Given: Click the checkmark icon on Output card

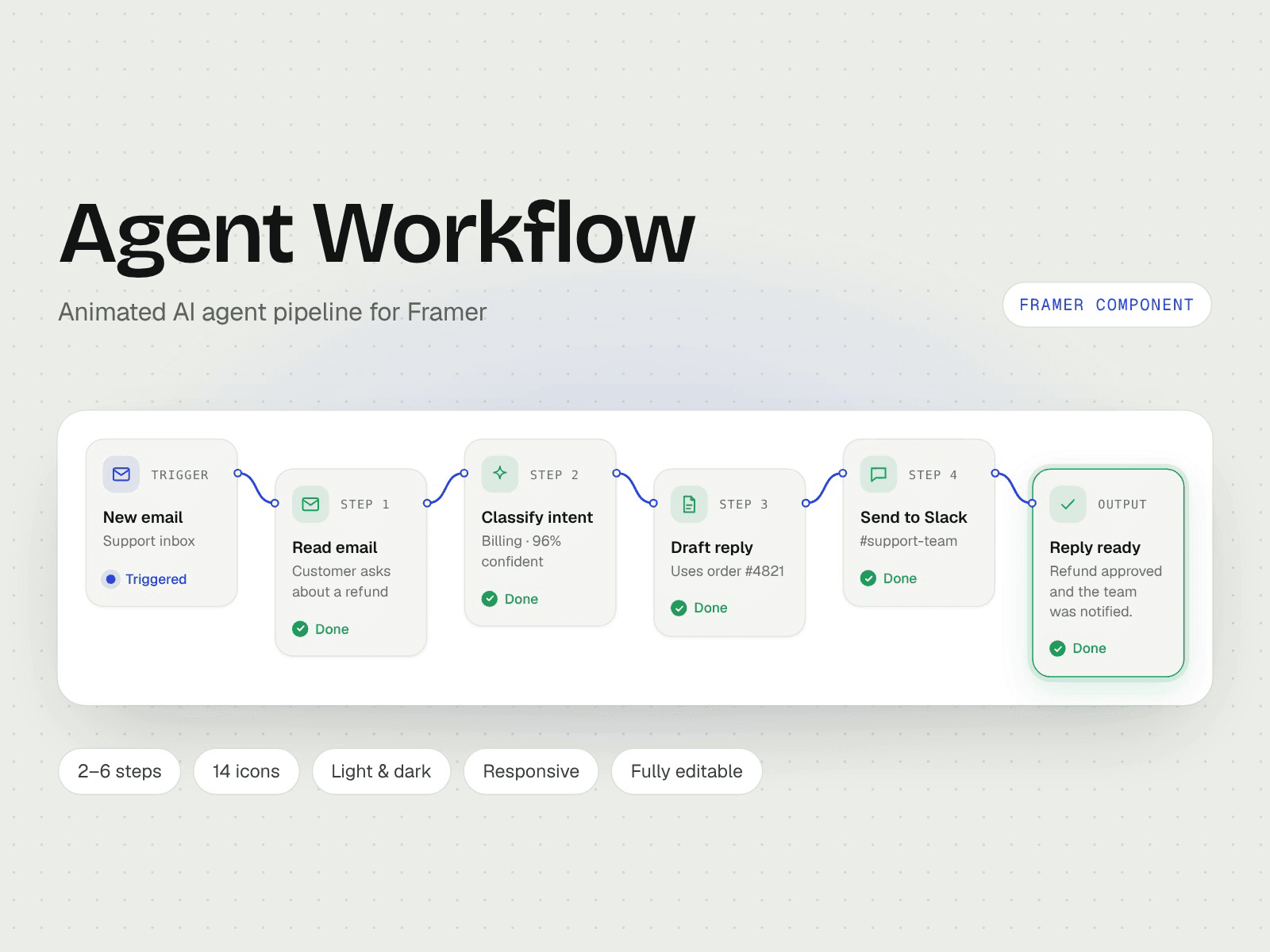Looking at the screenshot, I should pos(1068,505).
